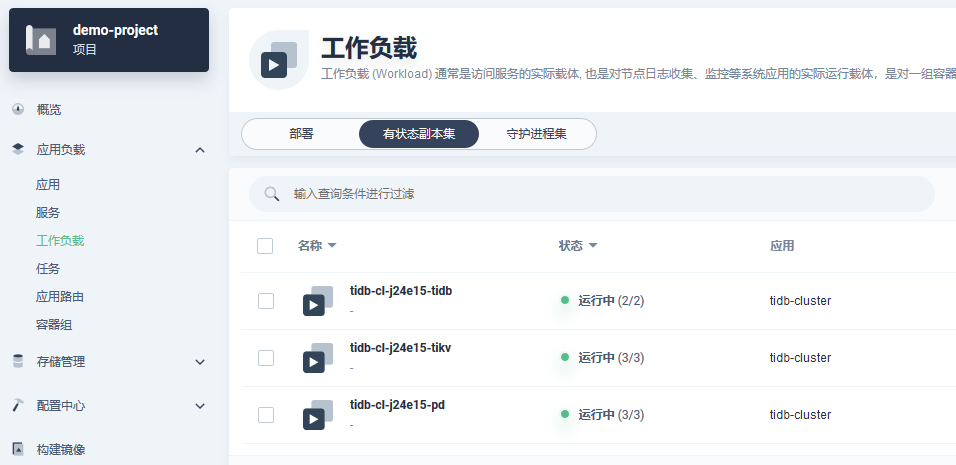Click the workload icon for tidb-cl-j24e15-tidb

click(318, 300)
